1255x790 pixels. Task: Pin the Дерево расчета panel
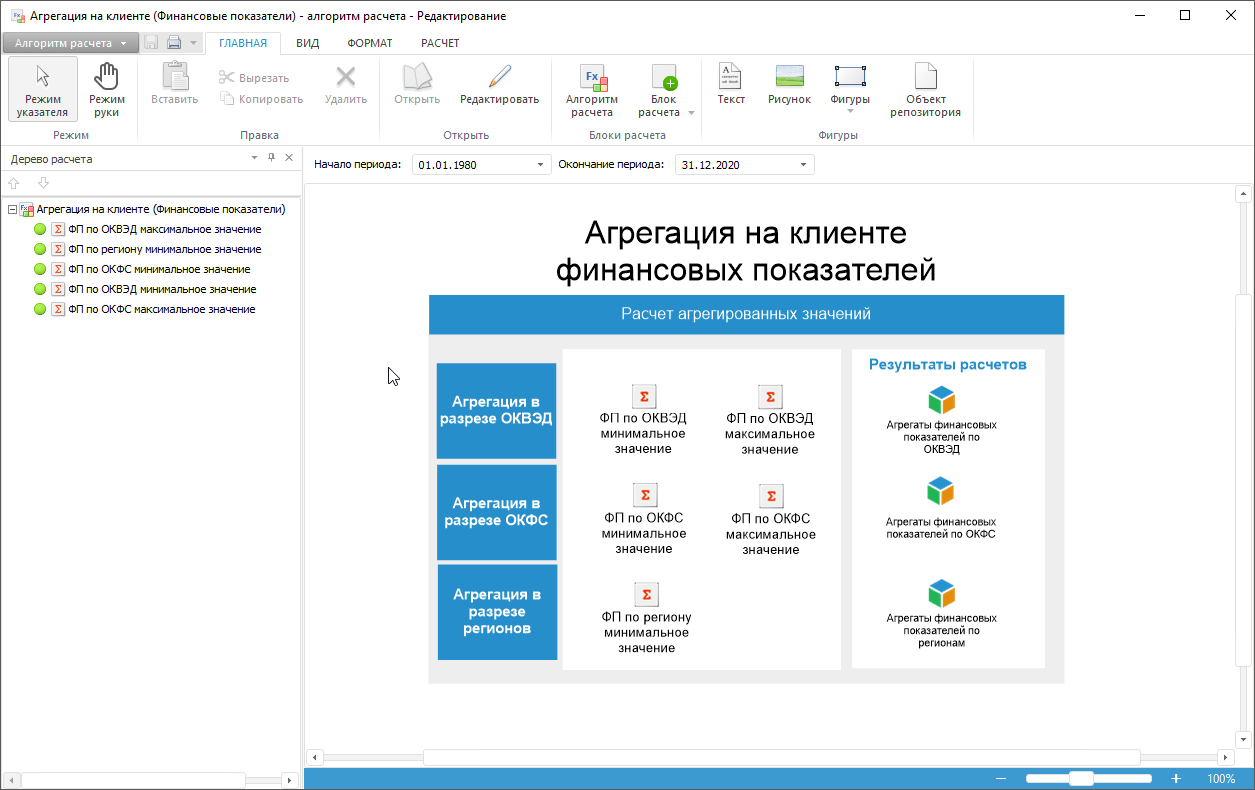point(271,158)
